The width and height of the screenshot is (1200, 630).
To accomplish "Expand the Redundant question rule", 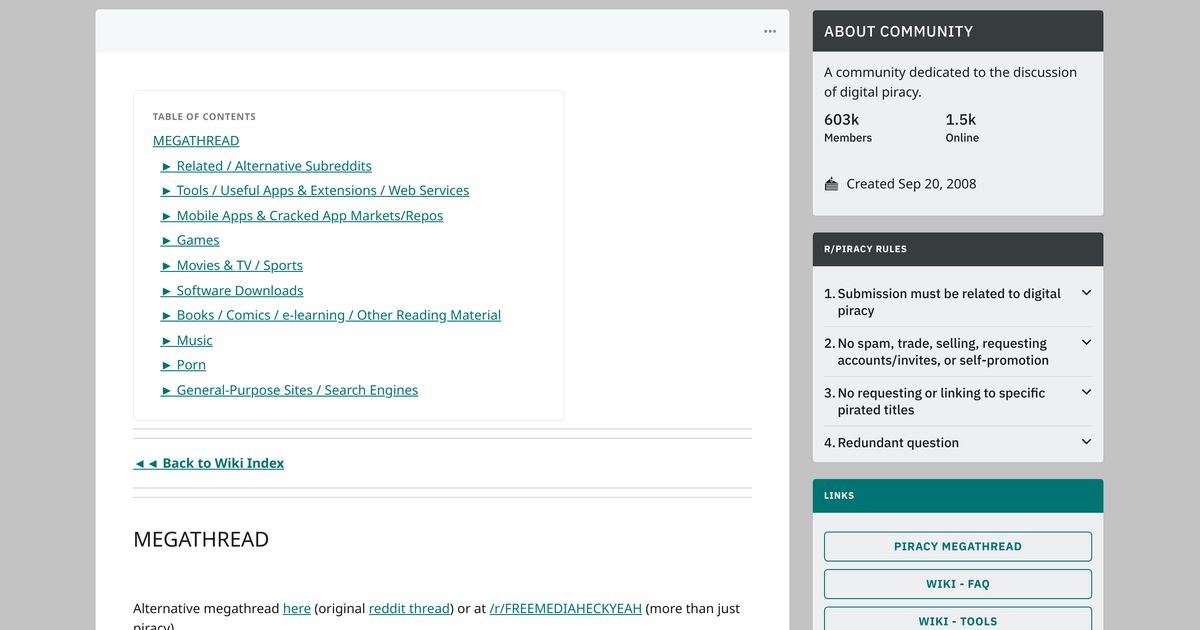I will 1086,442.
